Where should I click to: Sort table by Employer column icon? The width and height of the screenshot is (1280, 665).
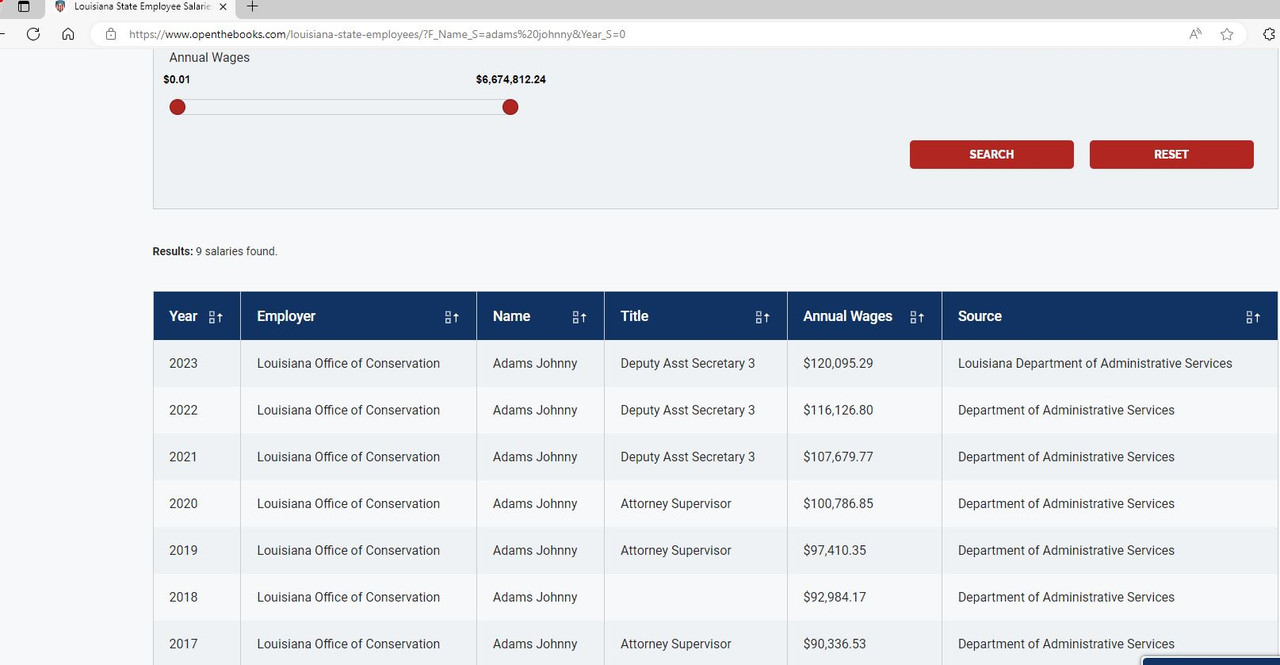pos(452,317)
